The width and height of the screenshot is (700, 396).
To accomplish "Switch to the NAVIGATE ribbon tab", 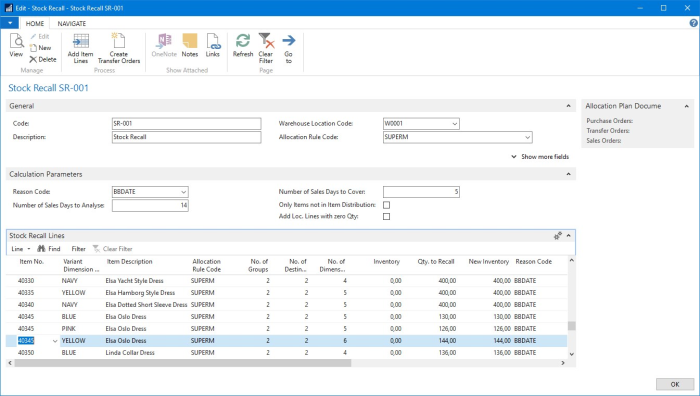I will coord(71,23).
